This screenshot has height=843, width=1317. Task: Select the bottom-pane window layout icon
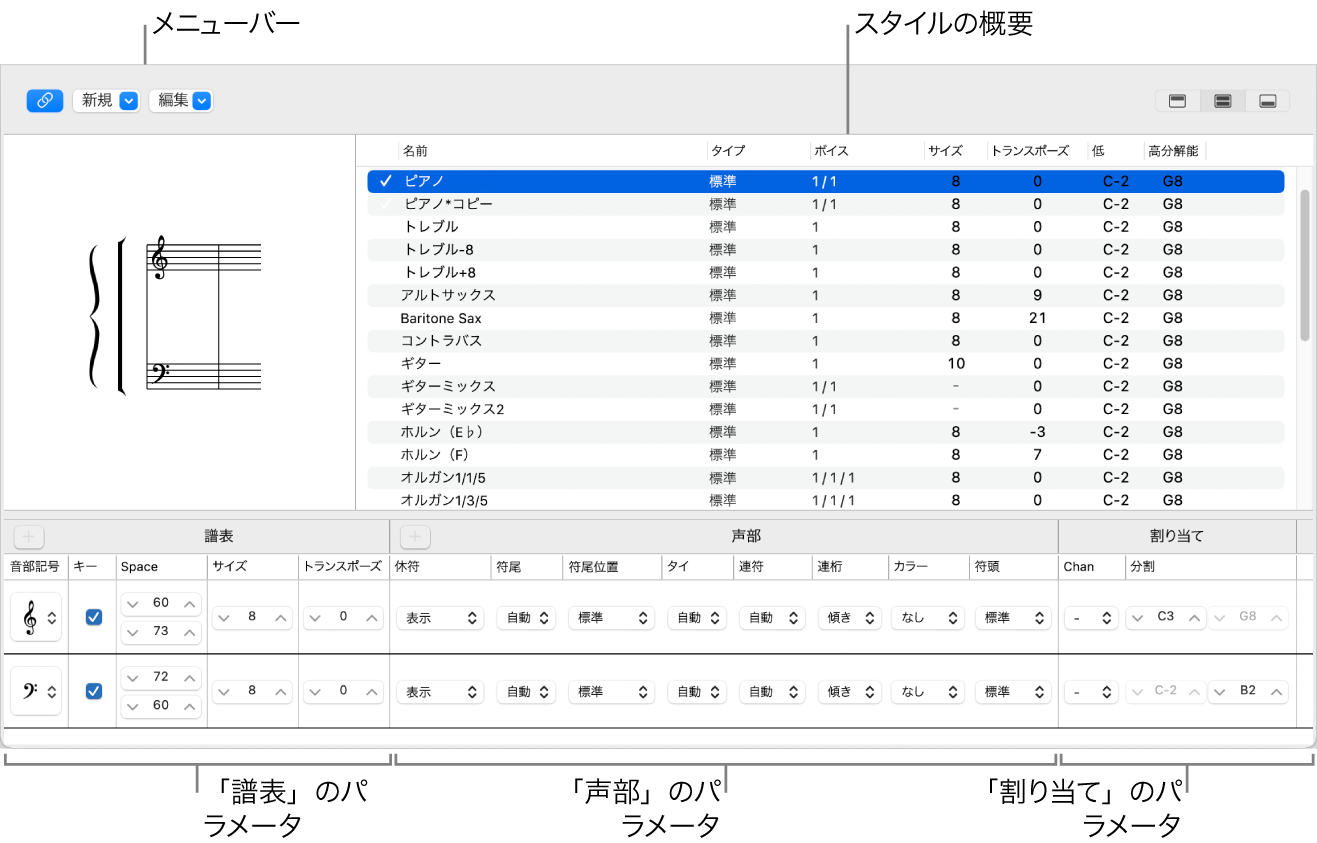1266,100
